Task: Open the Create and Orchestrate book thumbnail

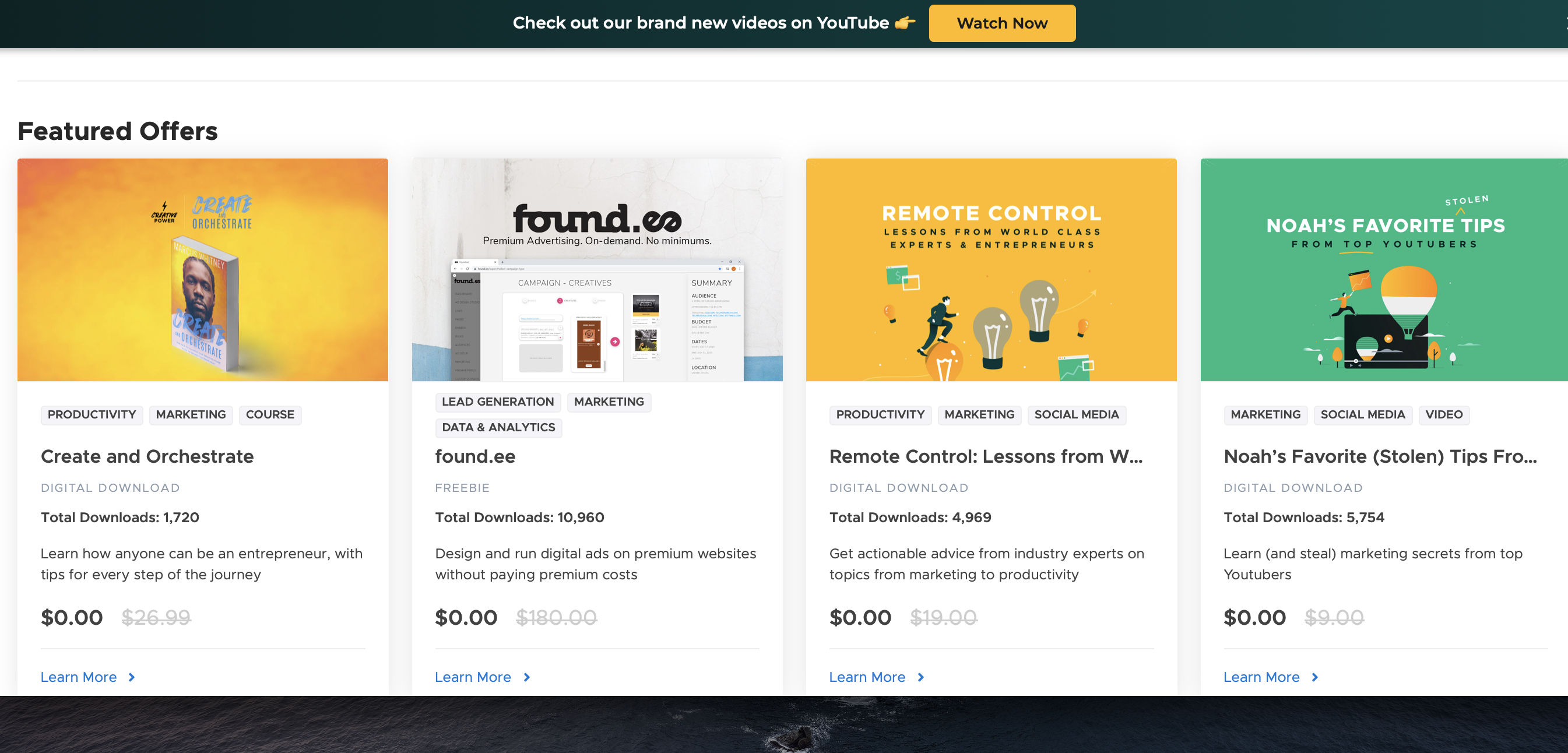Action: coord(203,270)
